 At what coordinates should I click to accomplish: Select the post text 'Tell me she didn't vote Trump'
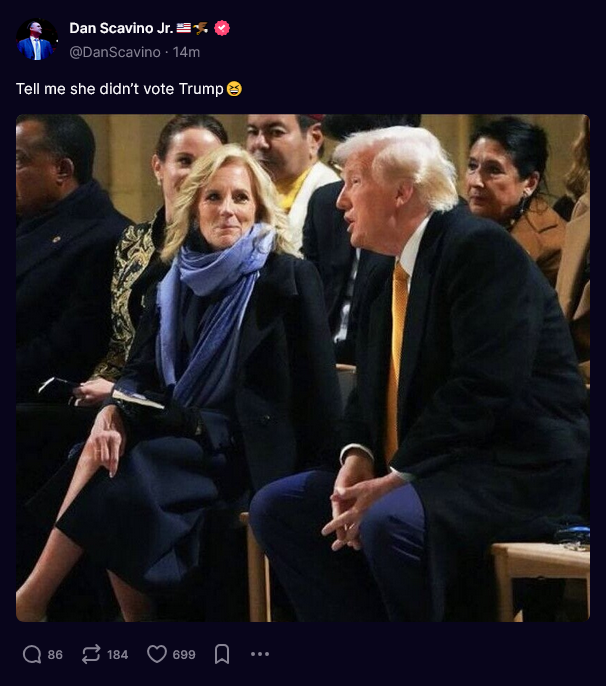click(119, 89)
